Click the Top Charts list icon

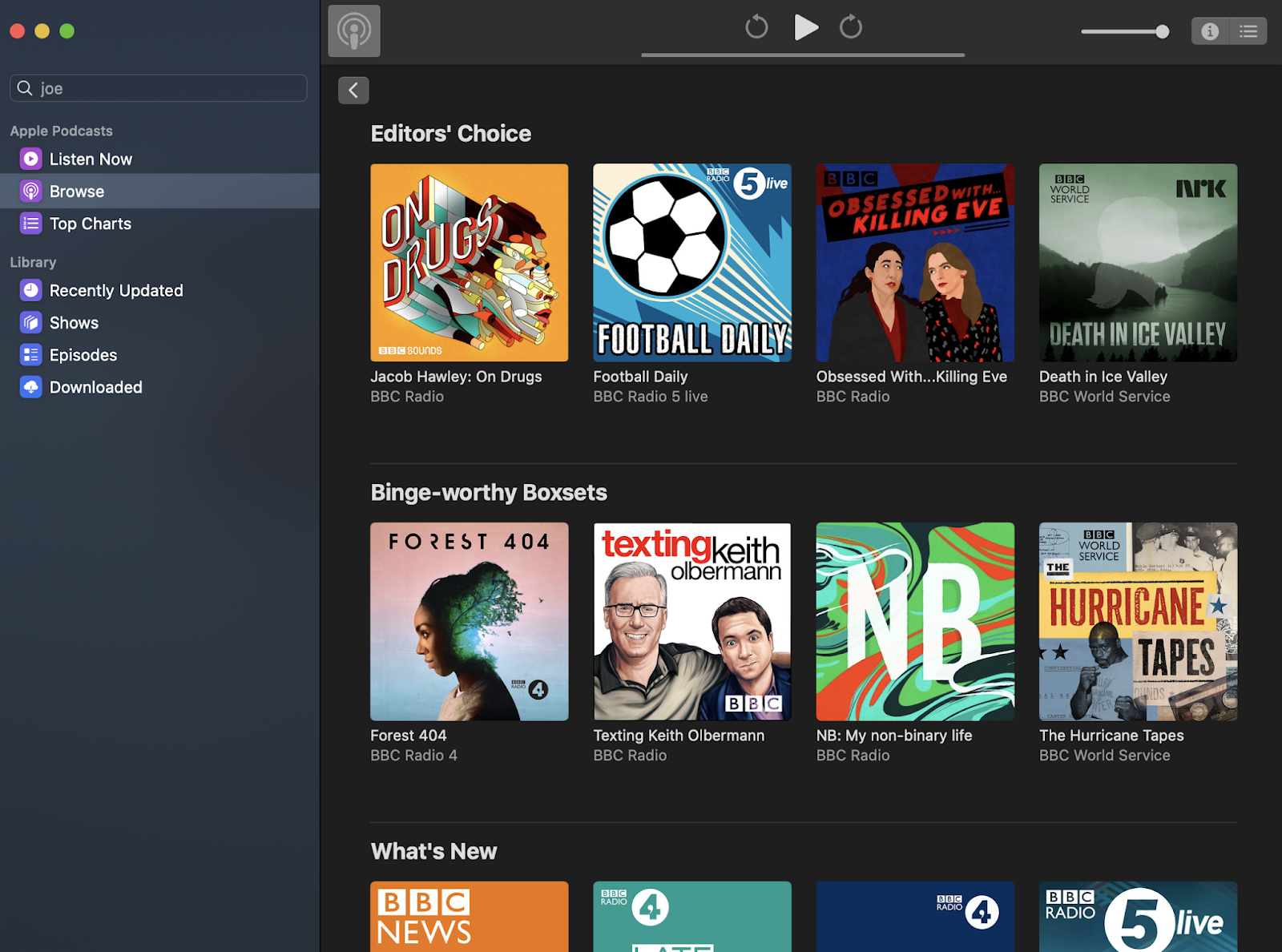pyautogui.click(x=30, y=224)
